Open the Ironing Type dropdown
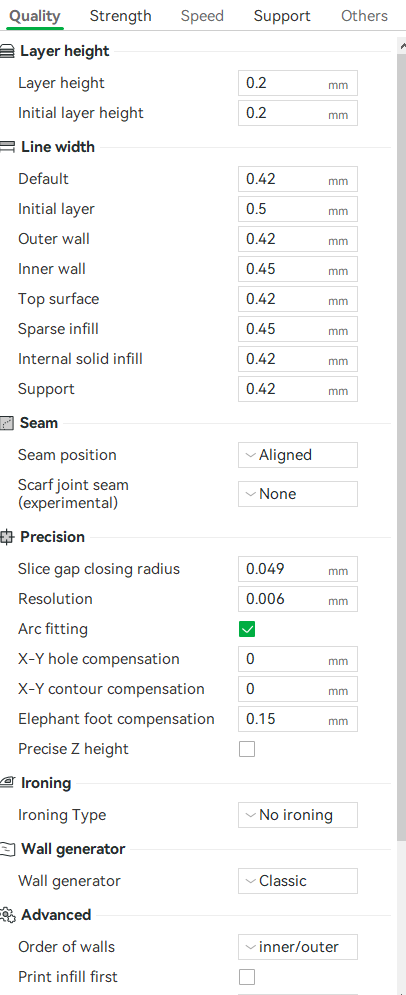Viewport: 406px width, 995px height. point(298,815)
